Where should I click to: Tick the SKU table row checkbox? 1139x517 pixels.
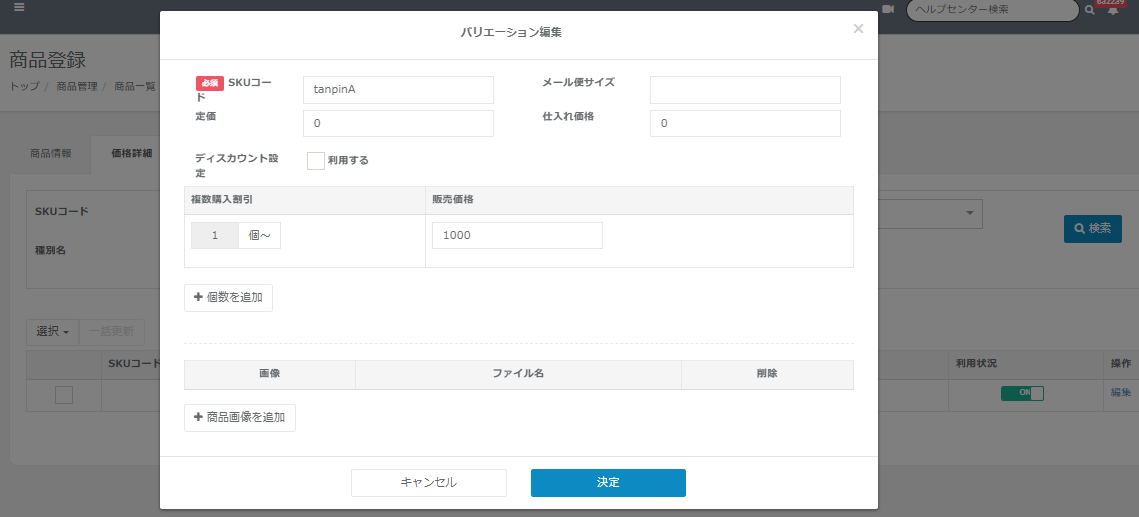64,395
